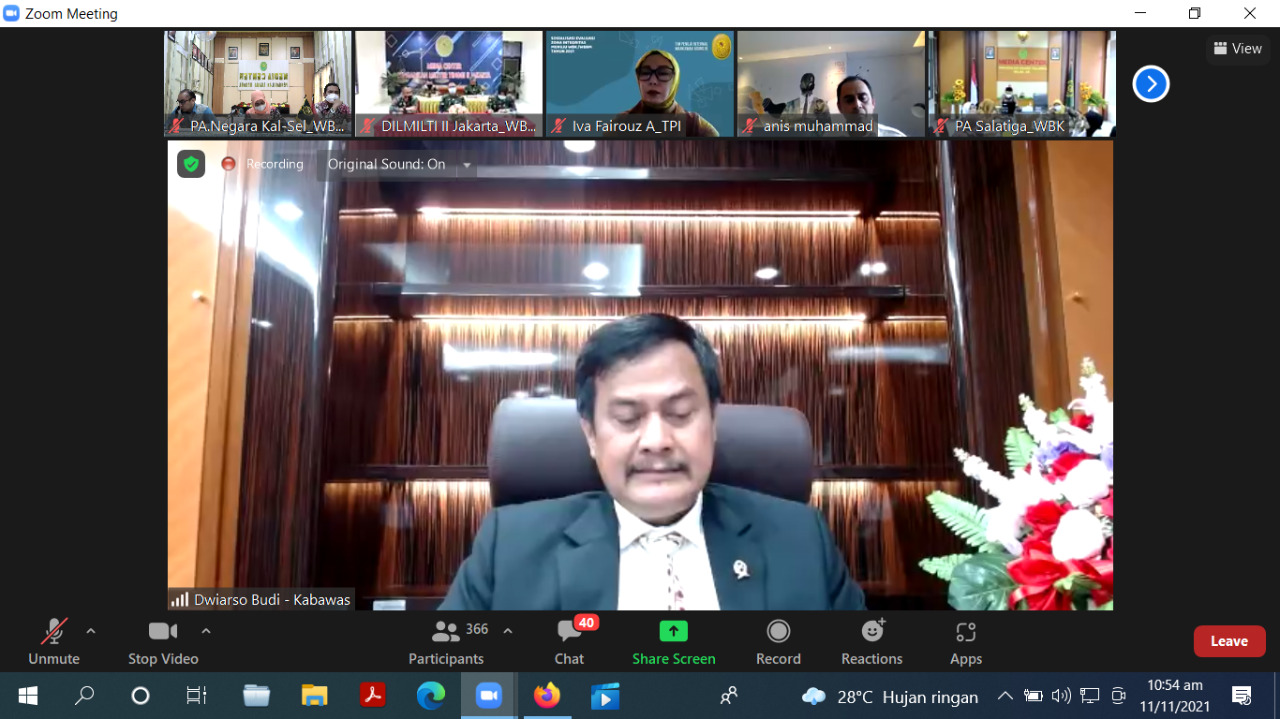This screenshot has width=1280, height=719.
Task: Expand the Participants options caret
Action: [x=508, y=631]
